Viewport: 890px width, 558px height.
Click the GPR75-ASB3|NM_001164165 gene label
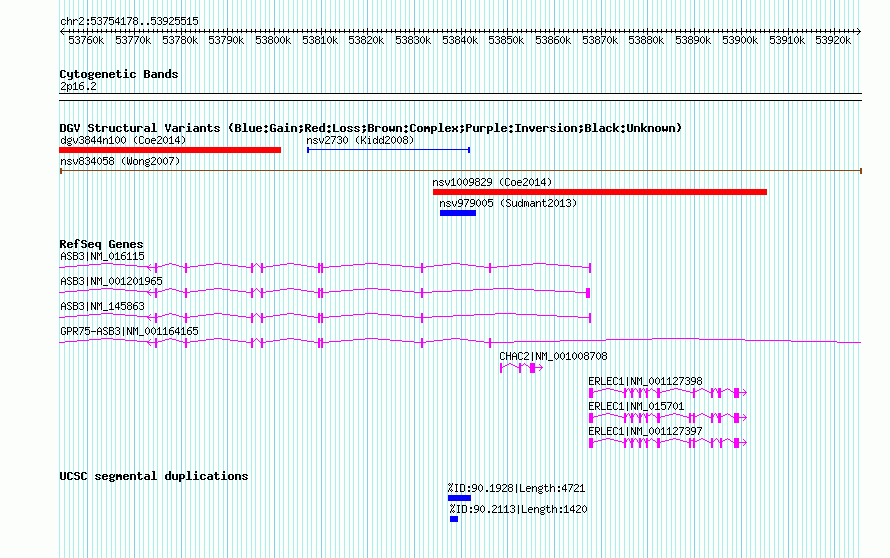click(129, 332)
